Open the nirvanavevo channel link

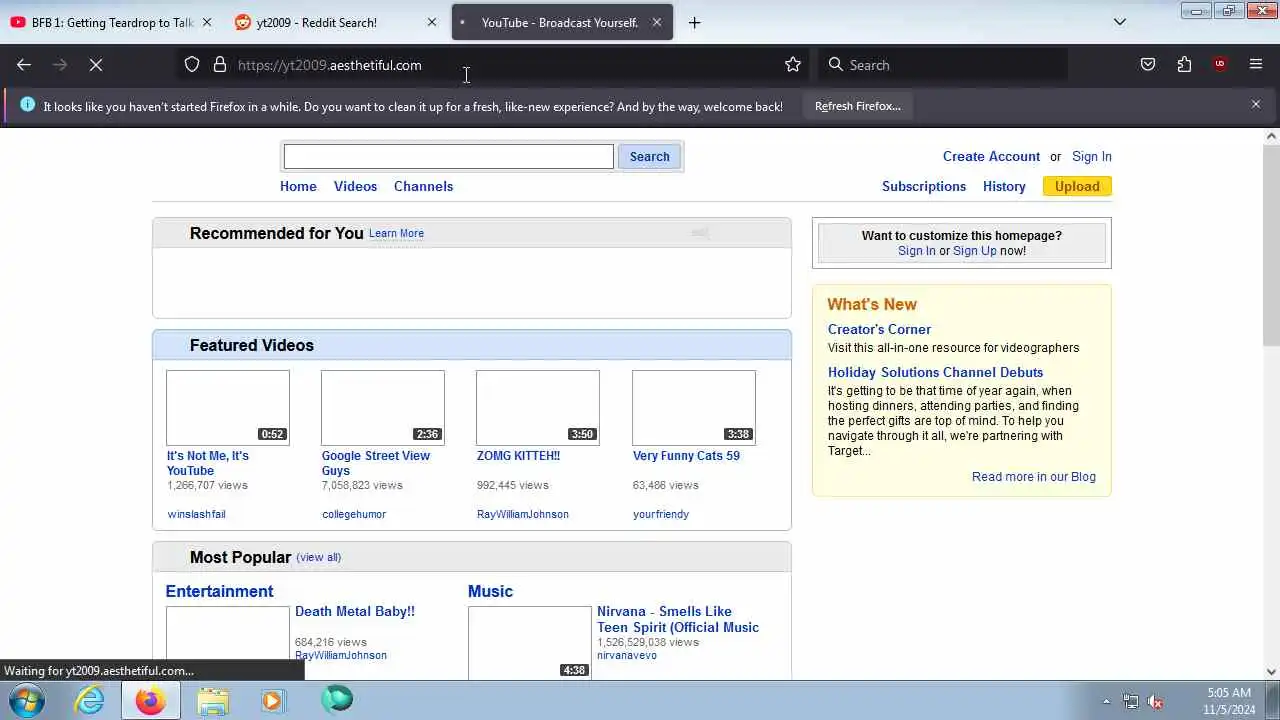click(x=627, y=656)
